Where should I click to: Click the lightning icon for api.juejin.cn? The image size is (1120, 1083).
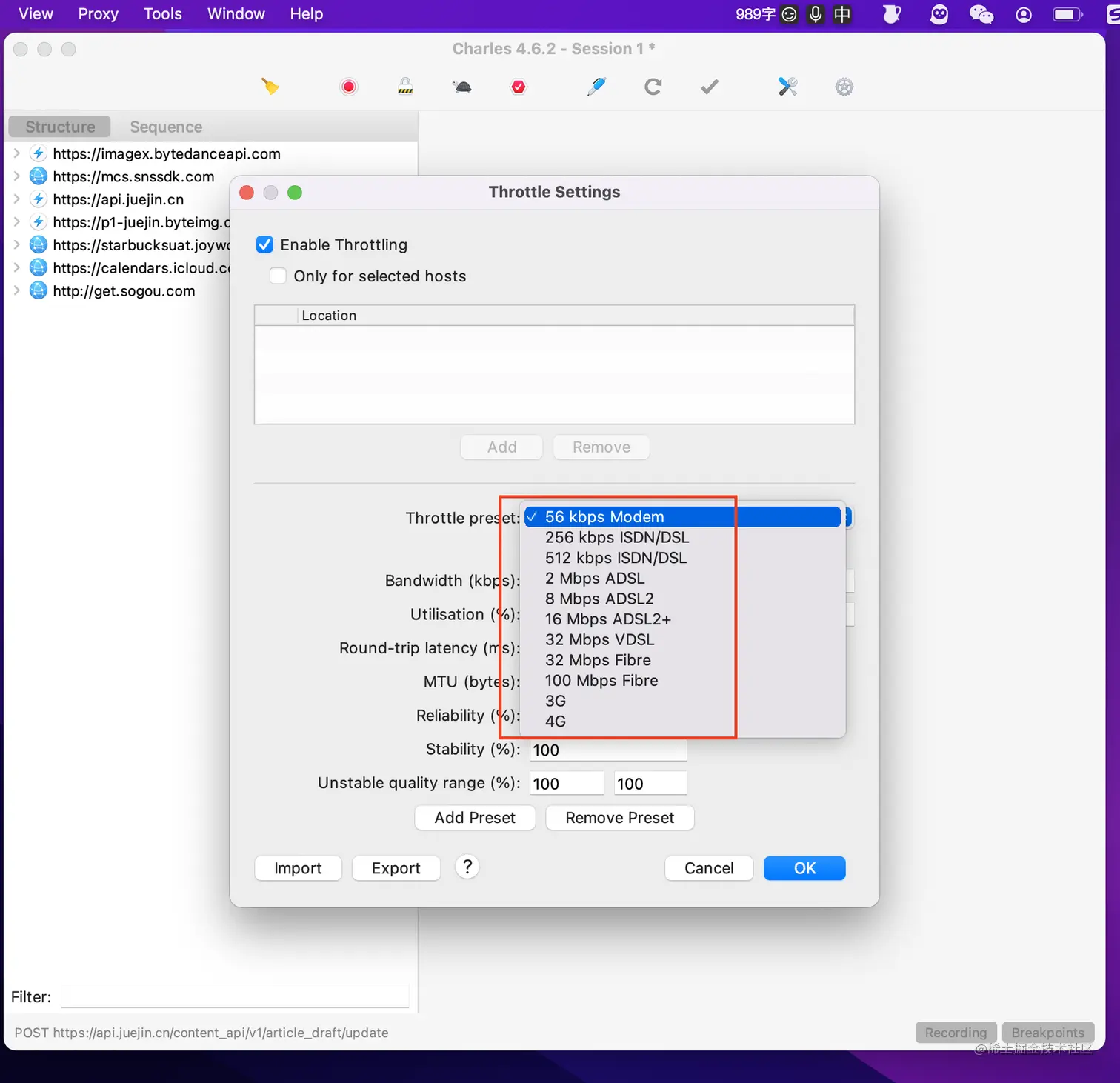coord(39,199)
